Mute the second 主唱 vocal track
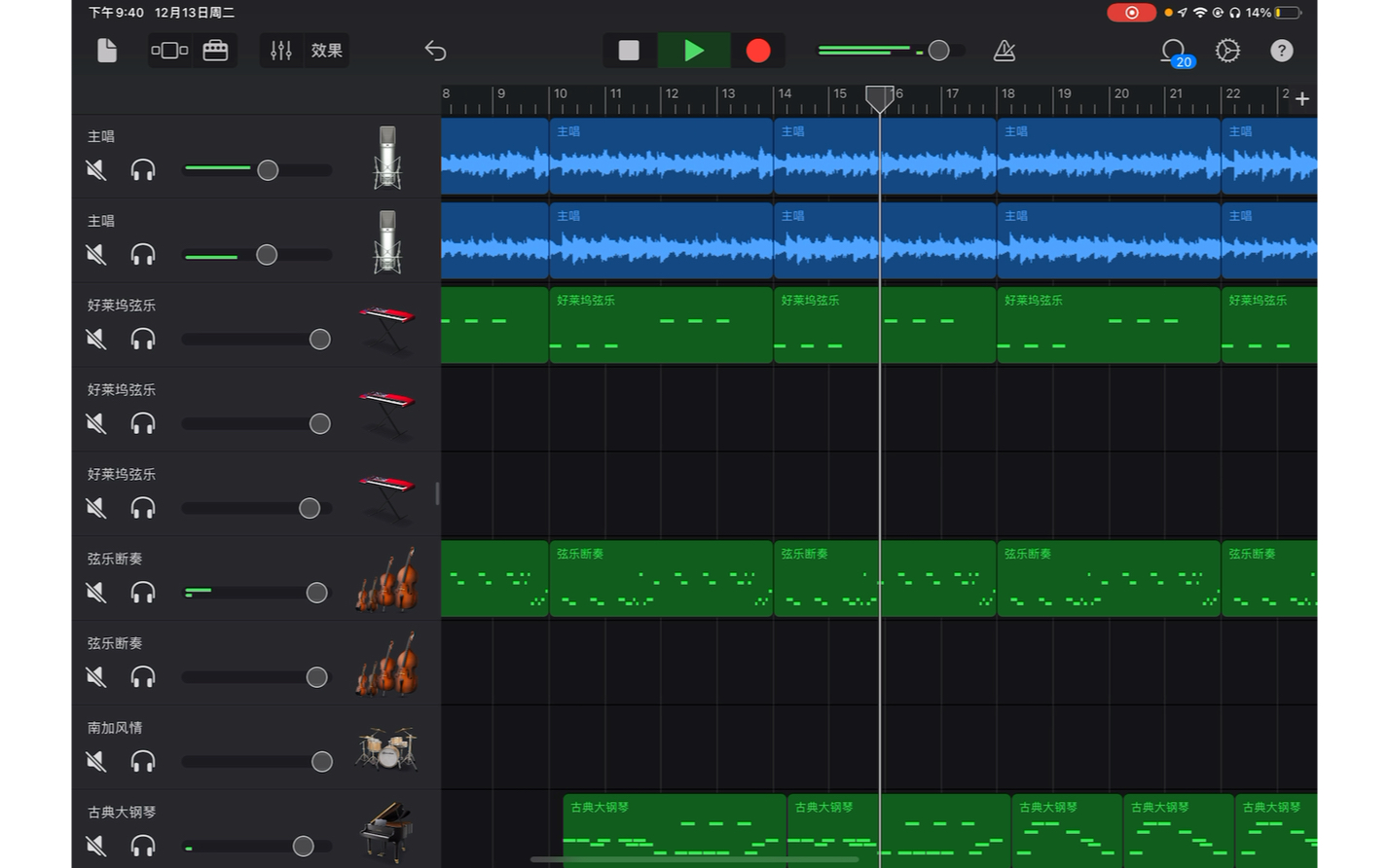The height and width of the screenshot is (868, 1389). (x=95, y=255)
